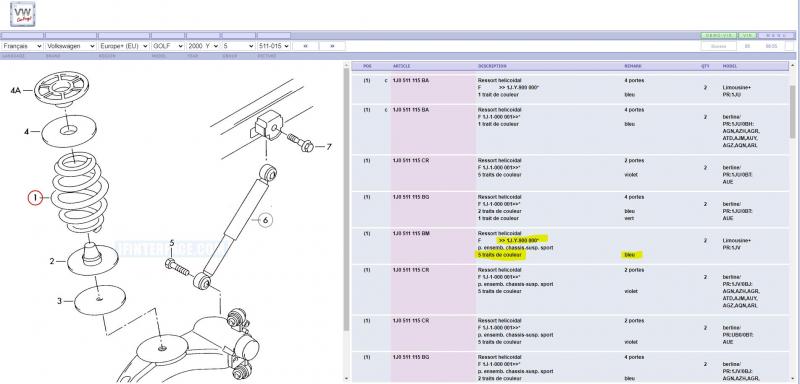Click part callout 4A in diagram
Screen dimensions: 800x384
(x=16, y=90)
